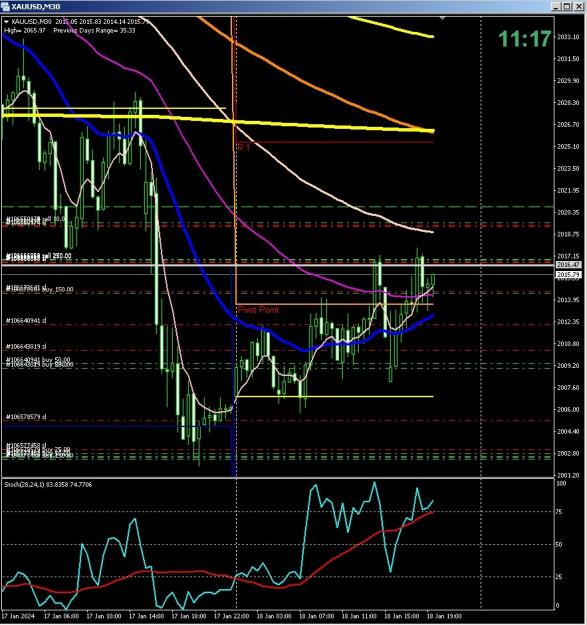
Task: Click the '18 Jan 19:00' time axis label
Action: (x=444, y=616)
